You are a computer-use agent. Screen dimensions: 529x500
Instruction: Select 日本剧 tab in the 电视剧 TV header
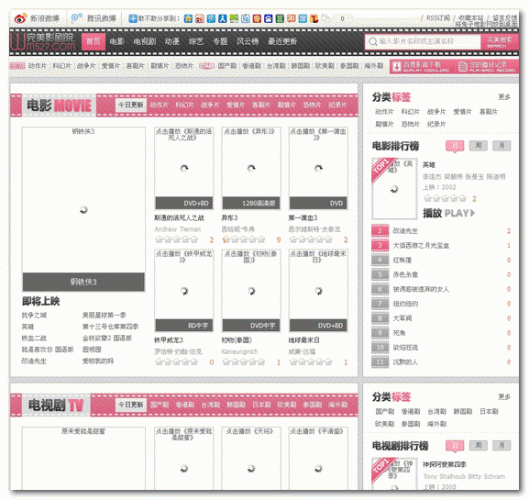[261, 405]
